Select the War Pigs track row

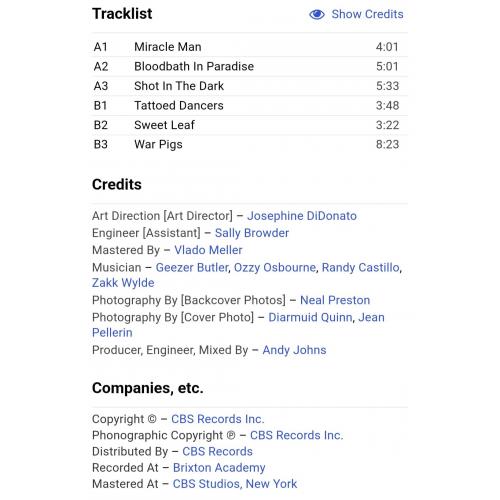pyautogui.click(x=250, y=144)
